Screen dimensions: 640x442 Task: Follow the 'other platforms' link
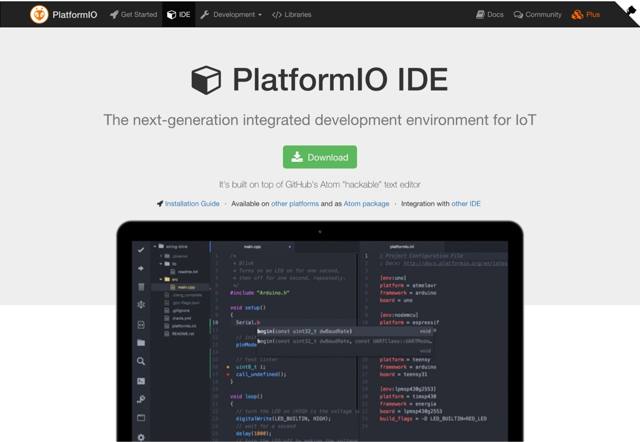point(295,203)
